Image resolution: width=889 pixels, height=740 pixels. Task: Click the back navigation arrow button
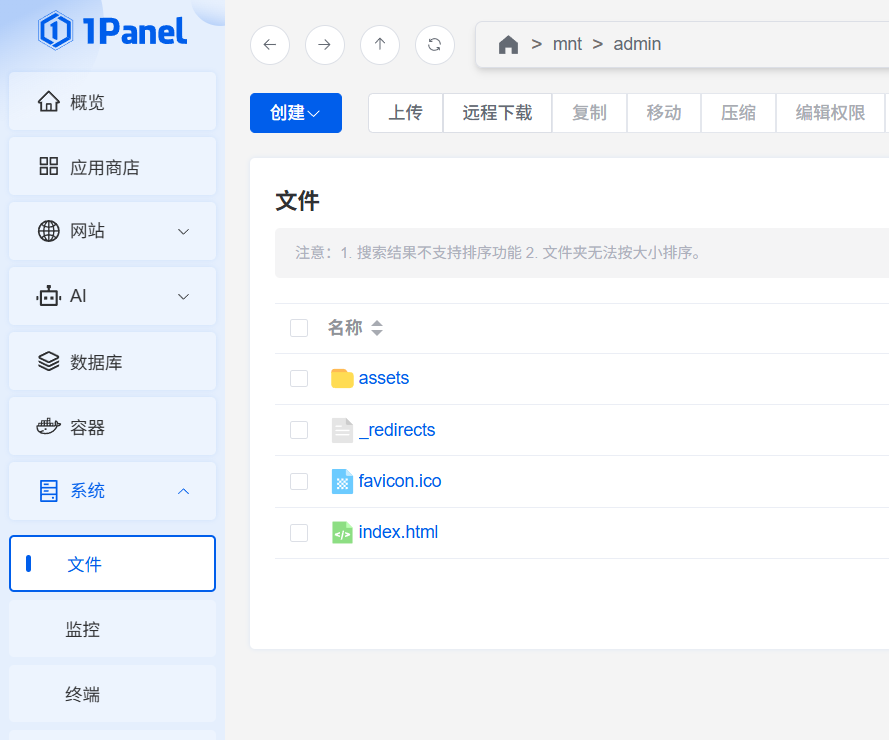point(270,45)
